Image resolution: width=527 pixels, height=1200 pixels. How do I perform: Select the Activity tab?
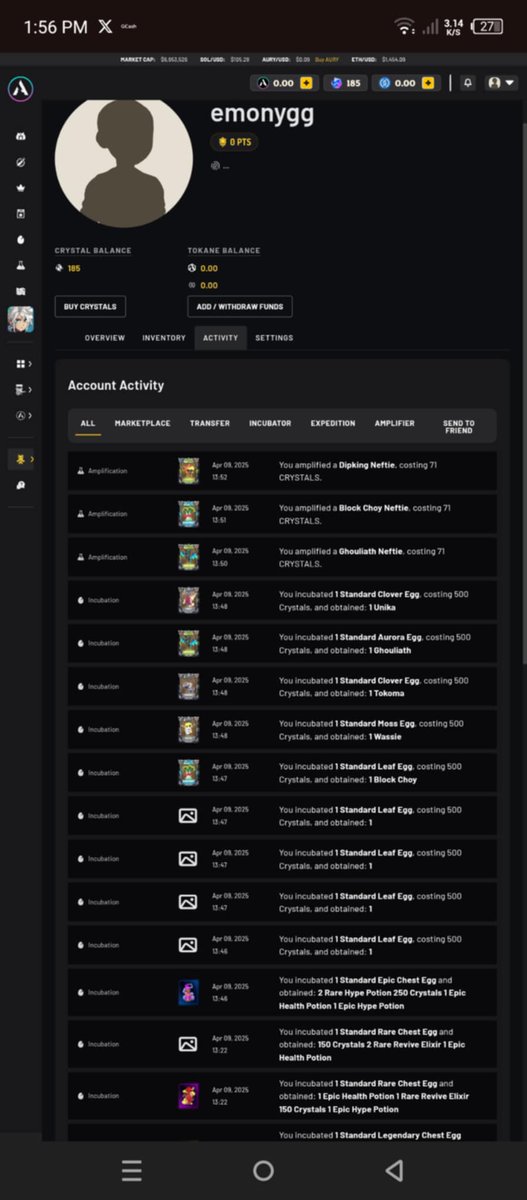(220, 338)
